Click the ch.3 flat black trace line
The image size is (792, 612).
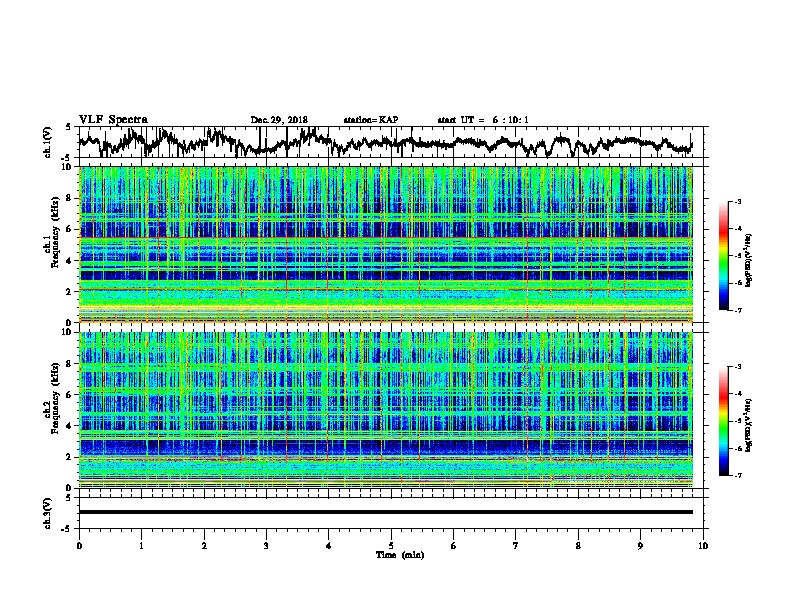385,512
